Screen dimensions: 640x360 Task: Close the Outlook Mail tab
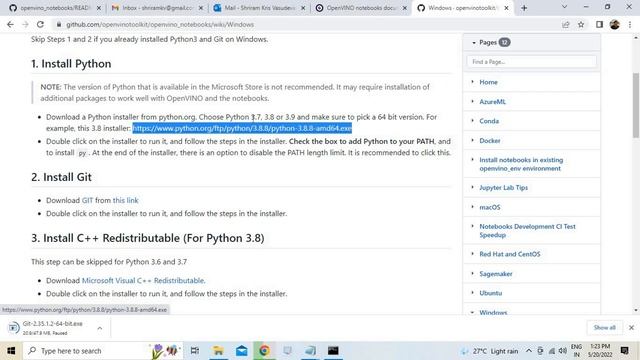[x=303, y=8]
